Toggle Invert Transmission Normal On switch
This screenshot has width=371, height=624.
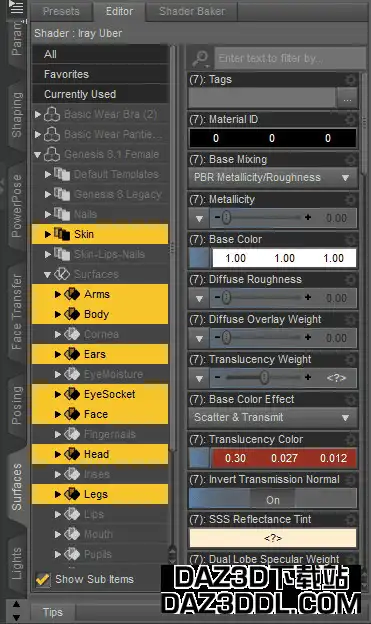pyautogui.click(x=273, y=499)
